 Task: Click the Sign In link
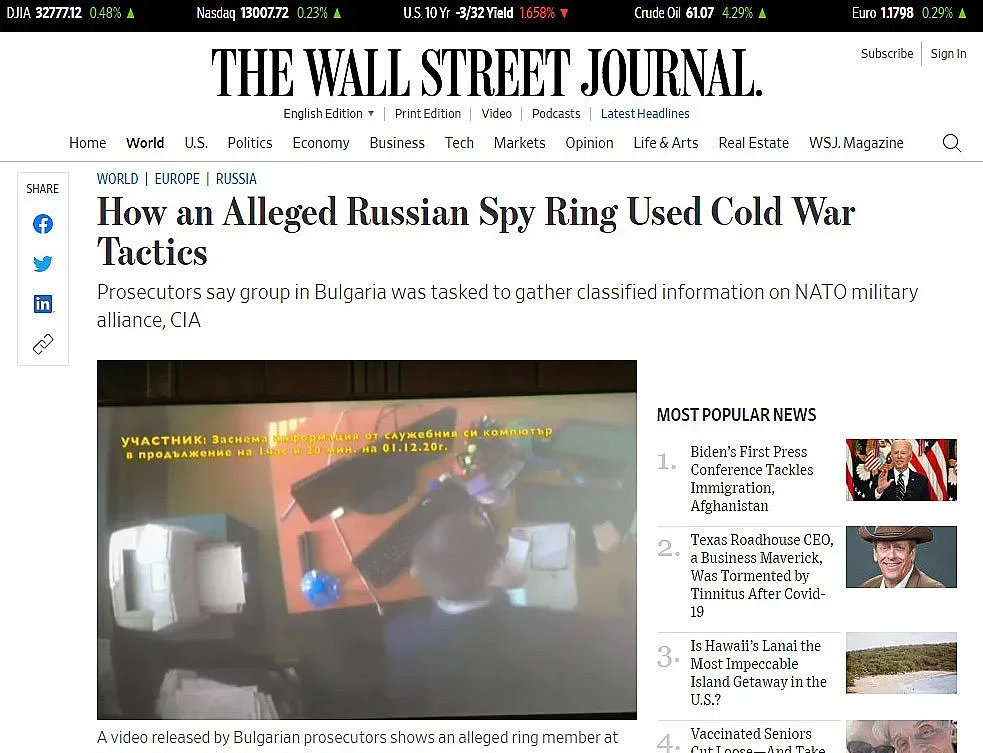pyautogui.click(x=948, y=53)
